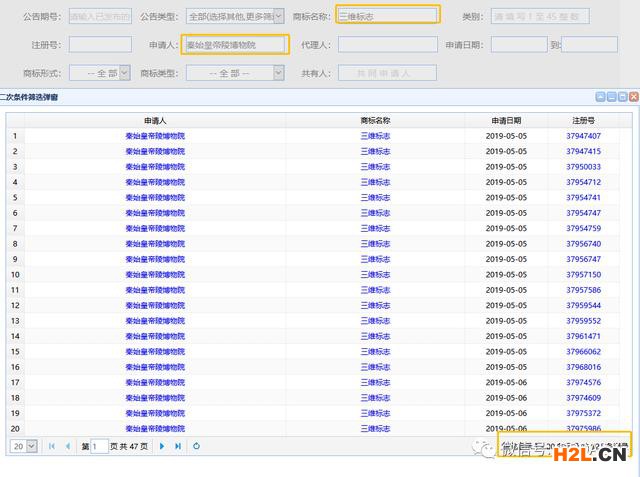The width and height of the screenshot is (640, 477).
Task: Open registration number 37959544
Action: [x=583, y=305]
